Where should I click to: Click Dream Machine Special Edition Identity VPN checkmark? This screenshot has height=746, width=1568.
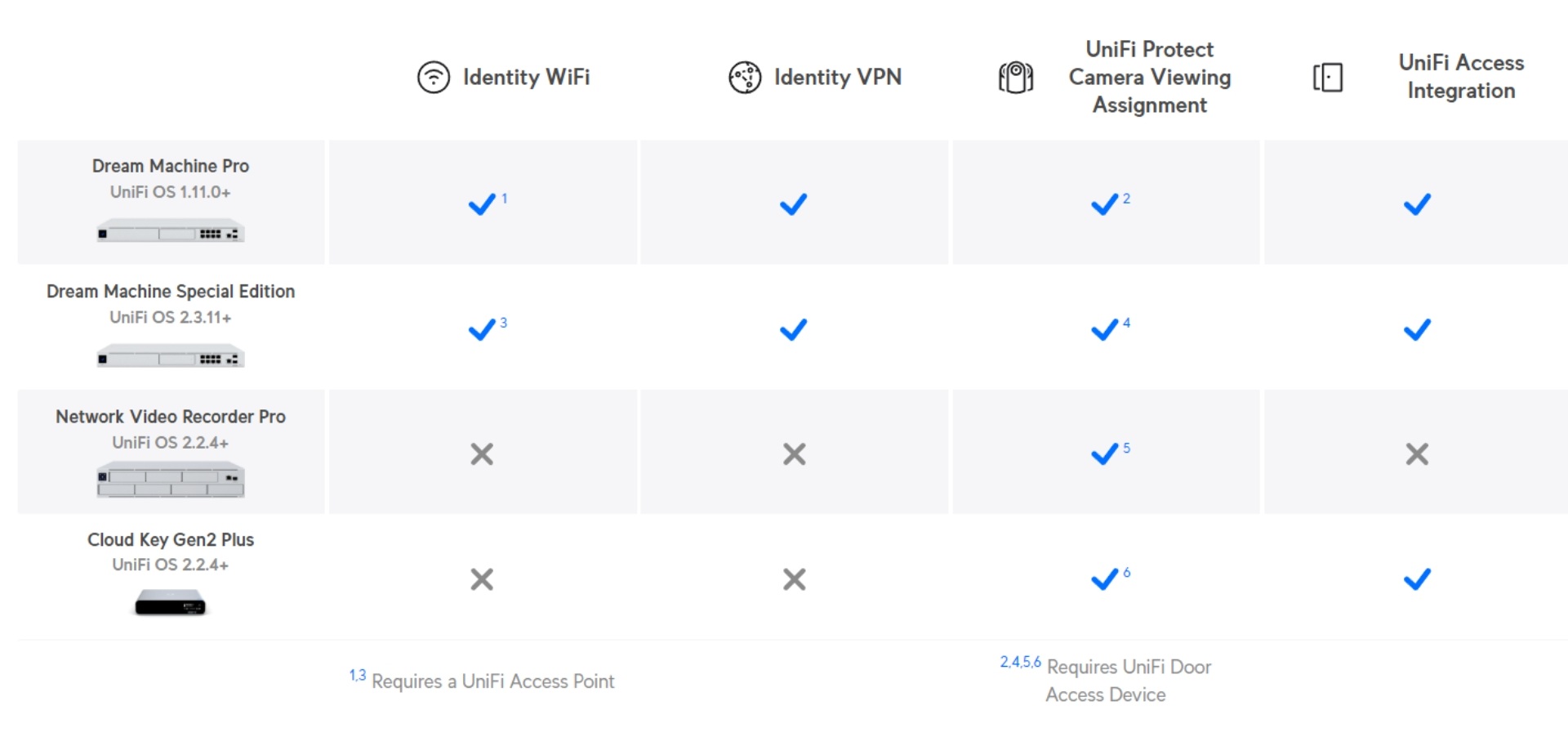(793, 329)
